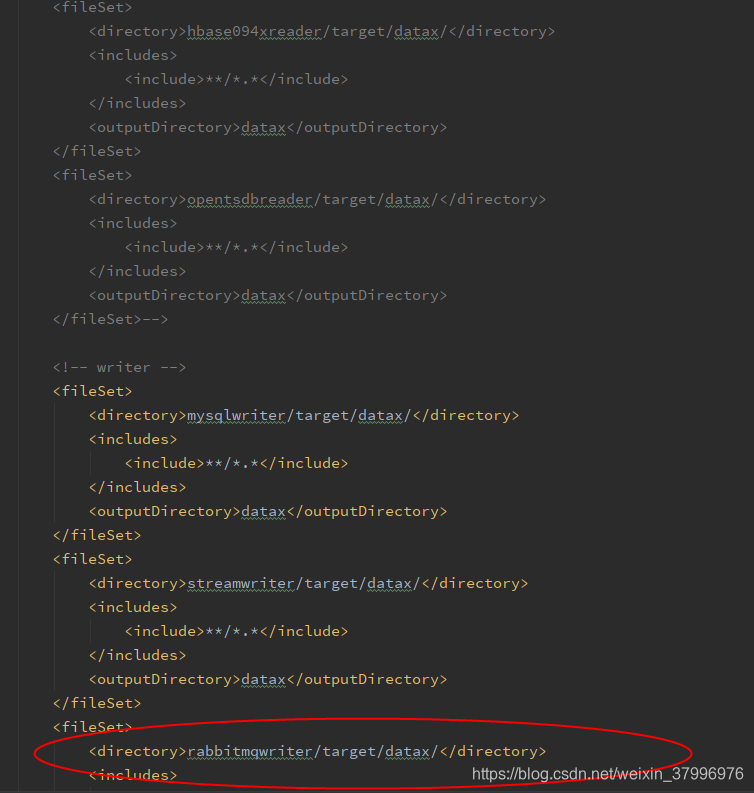This screenshot has width=754, height=793.
Task: Click the outputDirectory line in the mysqlwriter block
Action: [268, 511]
